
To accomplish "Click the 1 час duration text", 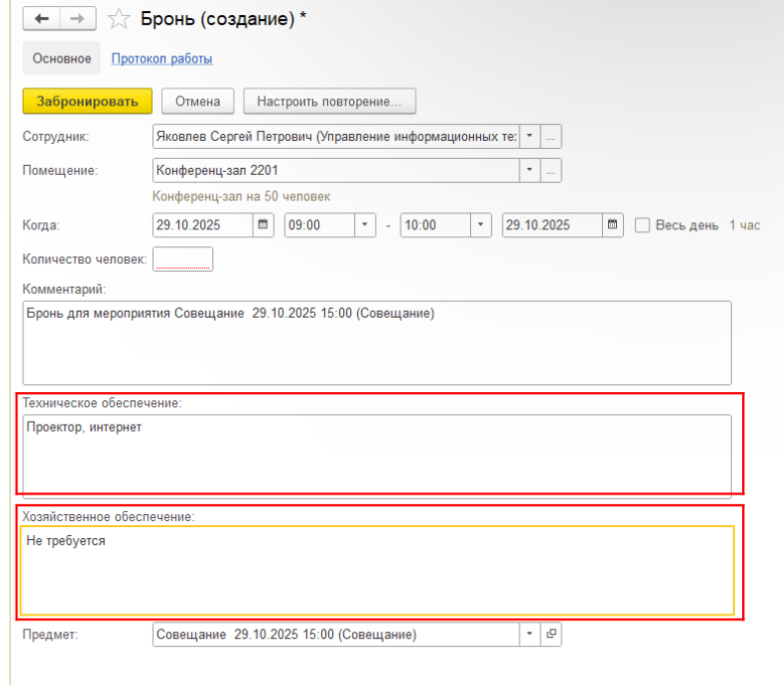I will tap(744, 225).
